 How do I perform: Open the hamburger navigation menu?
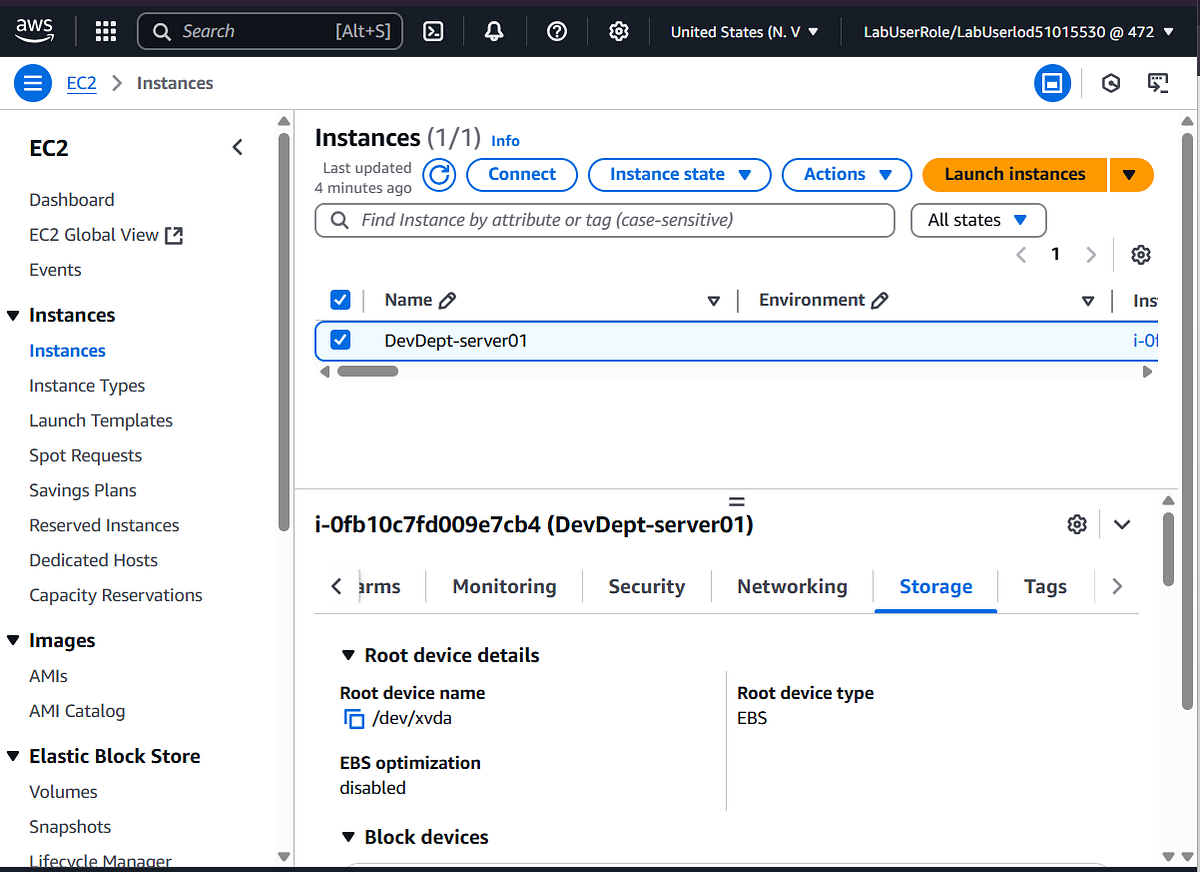point(32,82)
